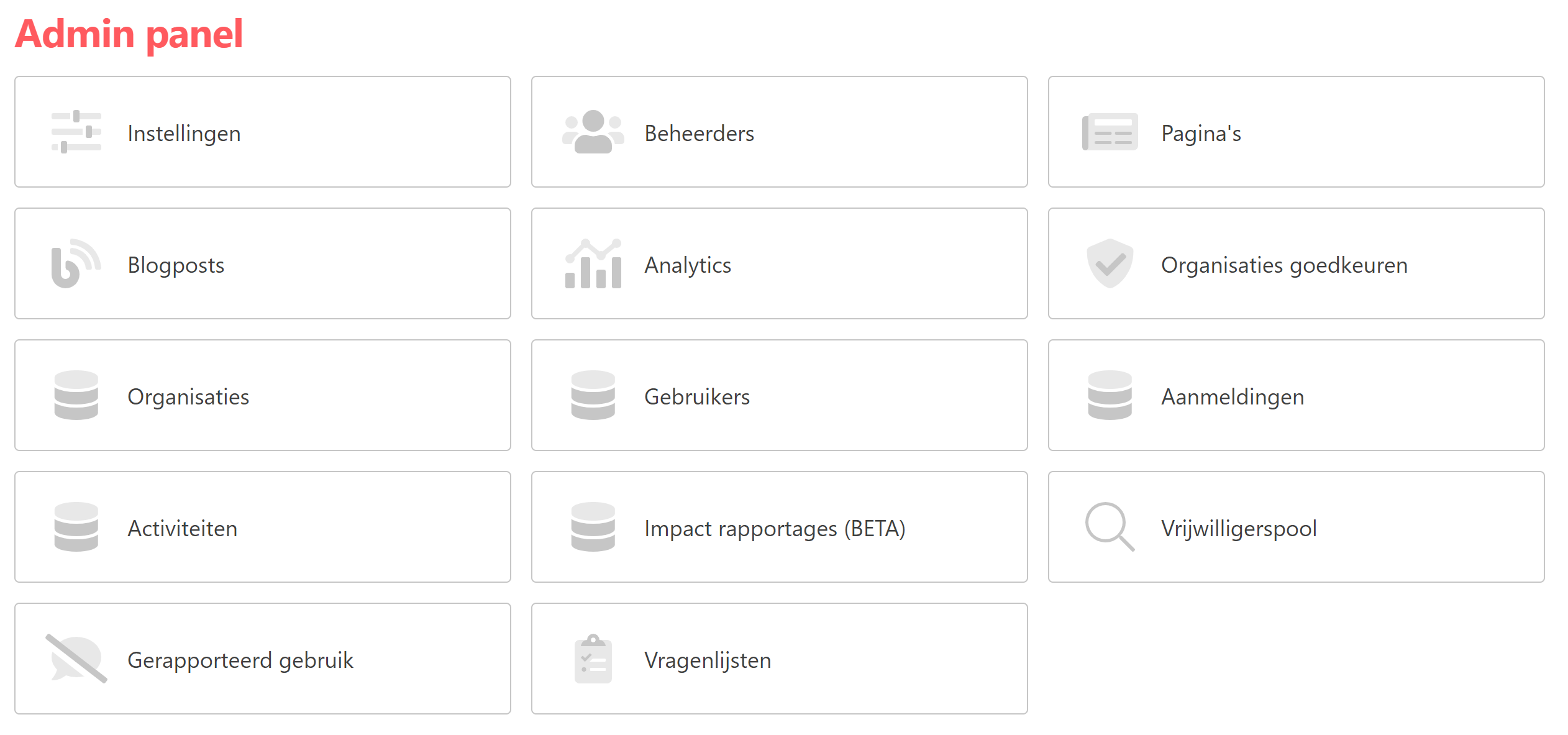
Task: Click the Analytics bar chart icon
Action: (x=593, y=263)
